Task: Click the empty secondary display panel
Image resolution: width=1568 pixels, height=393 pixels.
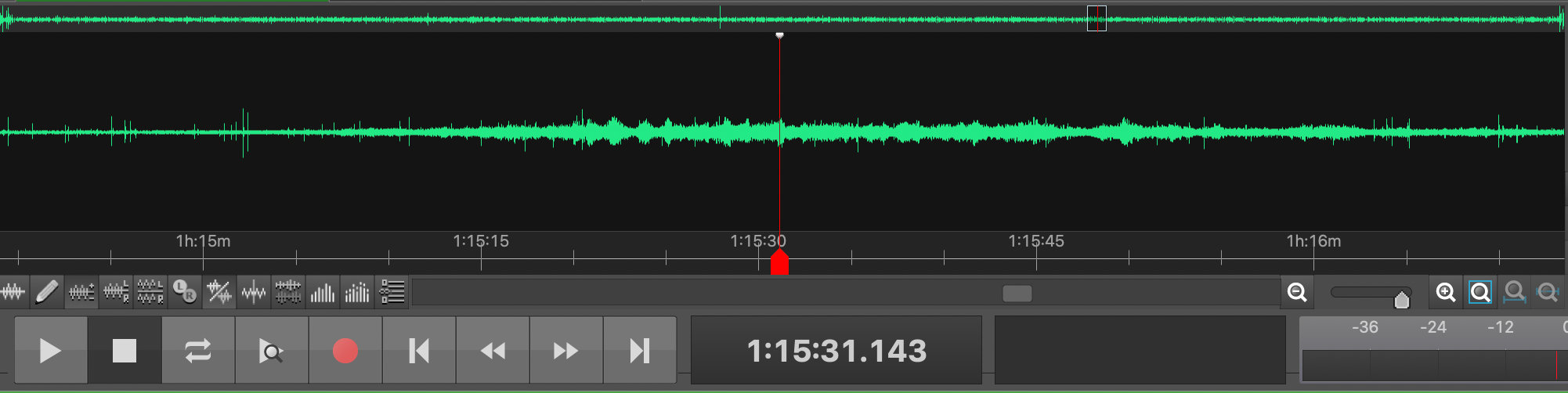Action: pos(1140,351)
